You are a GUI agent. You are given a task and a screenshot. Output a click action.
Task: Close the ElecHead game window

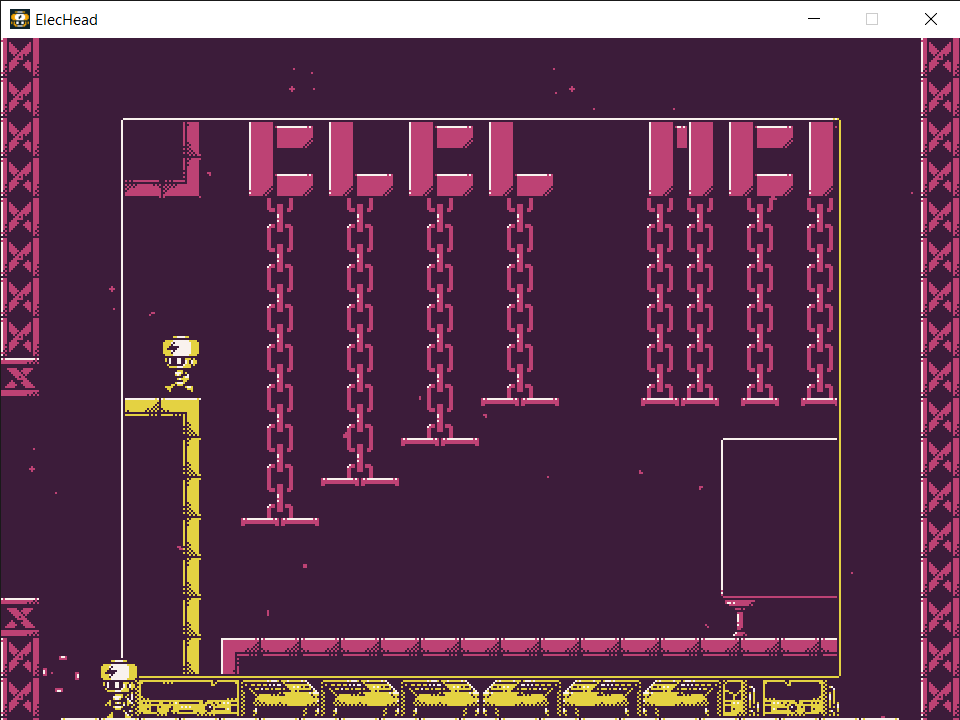[931, 19]
